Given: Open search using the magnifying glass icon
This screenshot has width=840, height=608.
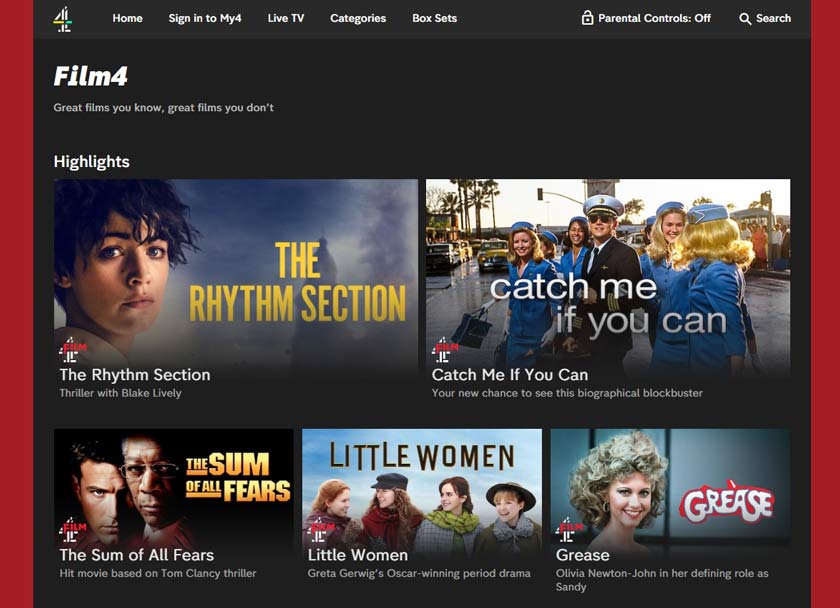Looking at the screenshot, I should (744, 18).
